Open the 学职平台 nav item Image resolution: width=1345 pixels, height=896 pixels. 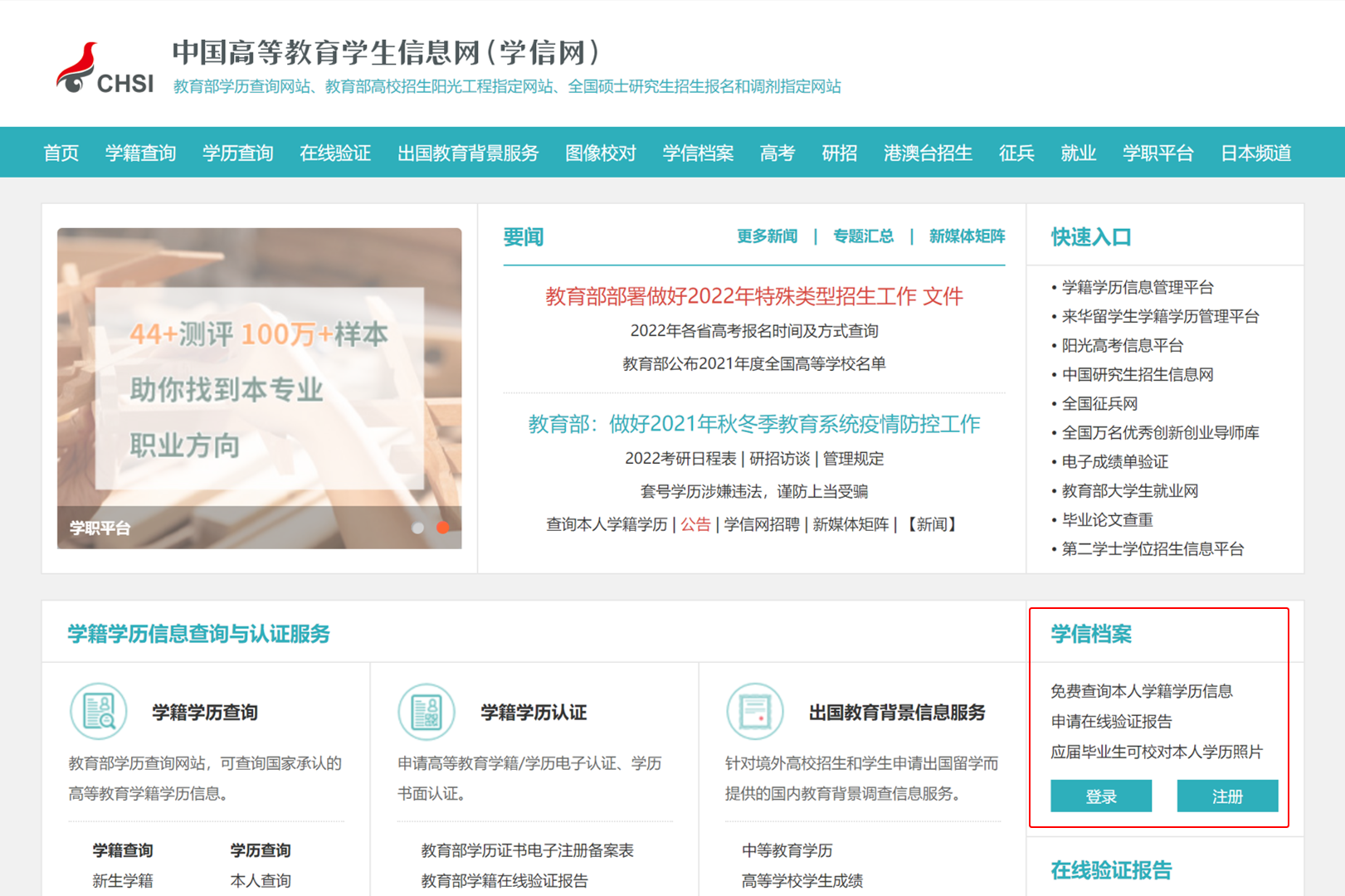(x=1158, y=153)
